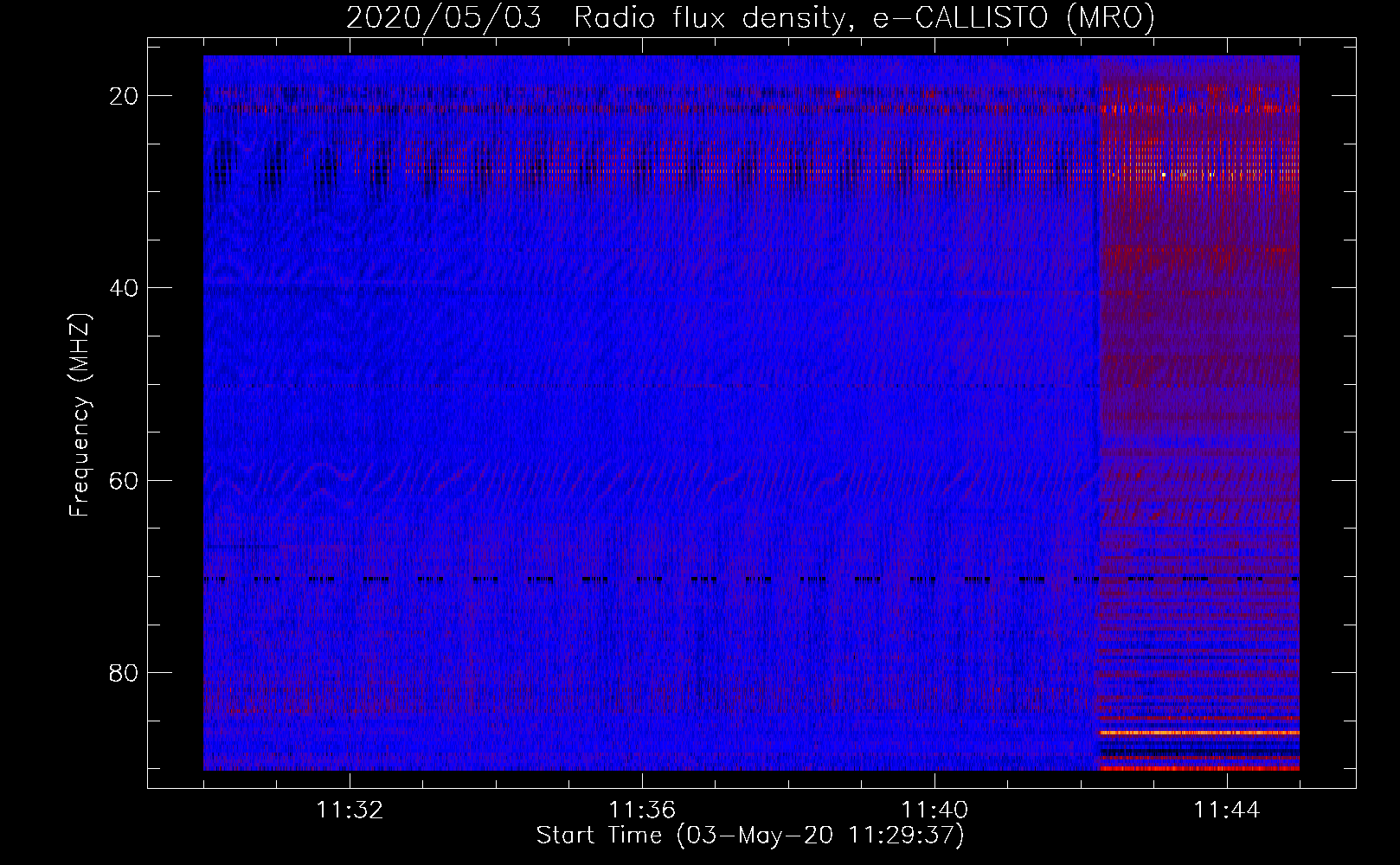
Task: Click the 60 frequency tick label
Action: pos(125,480)
